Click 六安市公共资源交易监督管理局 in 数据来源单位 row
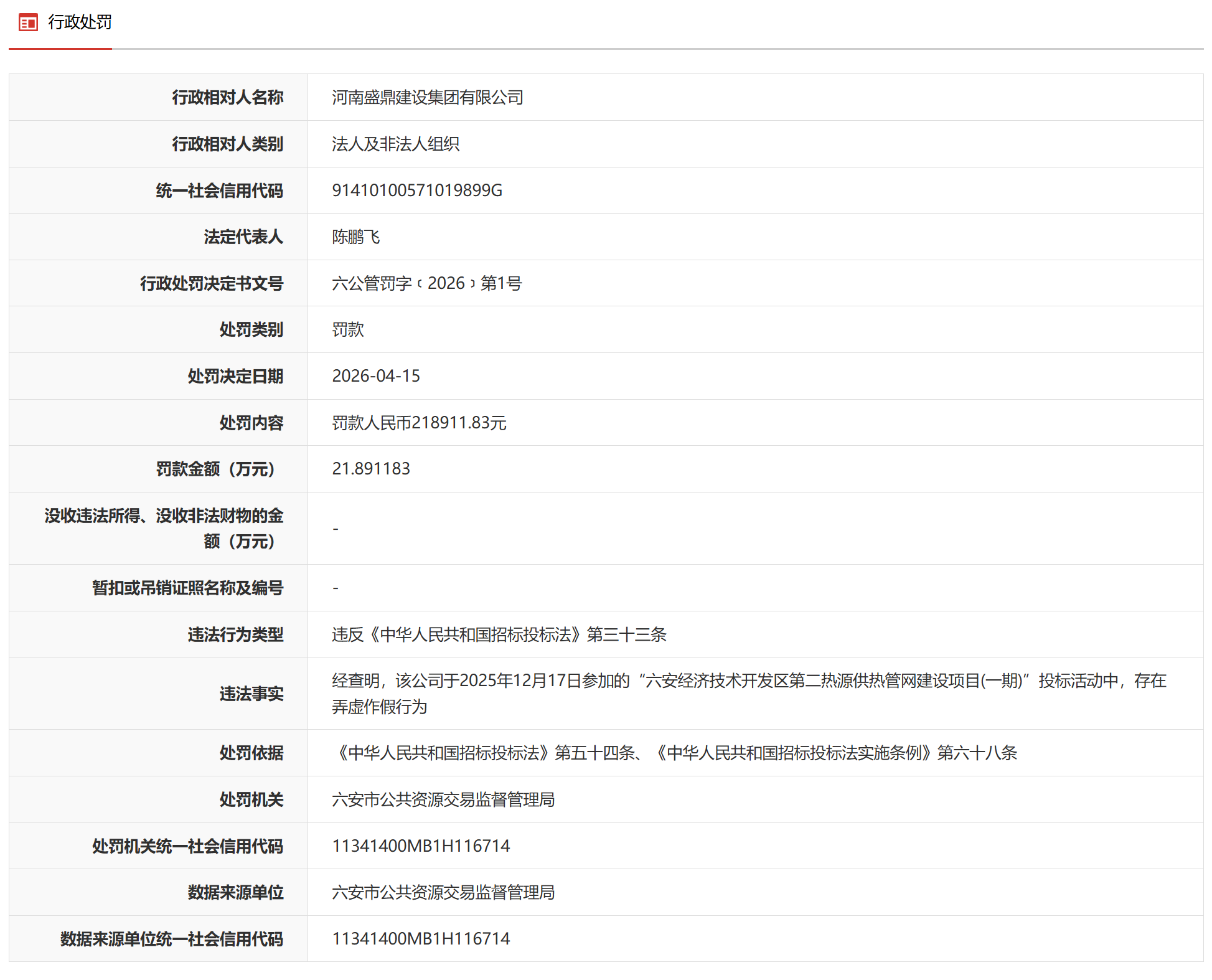Image resolution: width=1212 pixels, height=980 pixels. coord(443,893)
